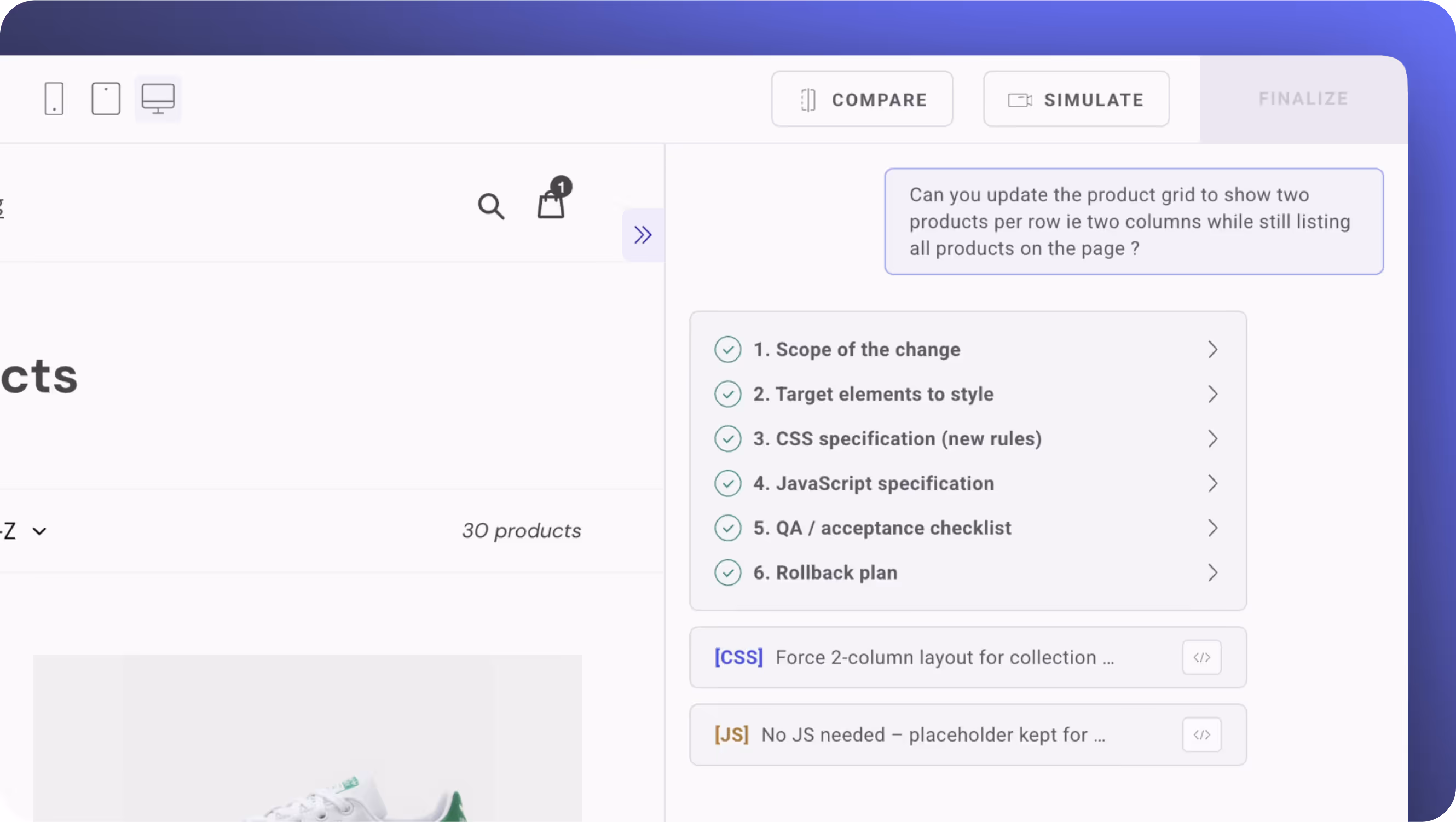Switch to tablet device preview
Viewport: 1456px width, 822px height.
pyautogui.click(x=106, y=99)
